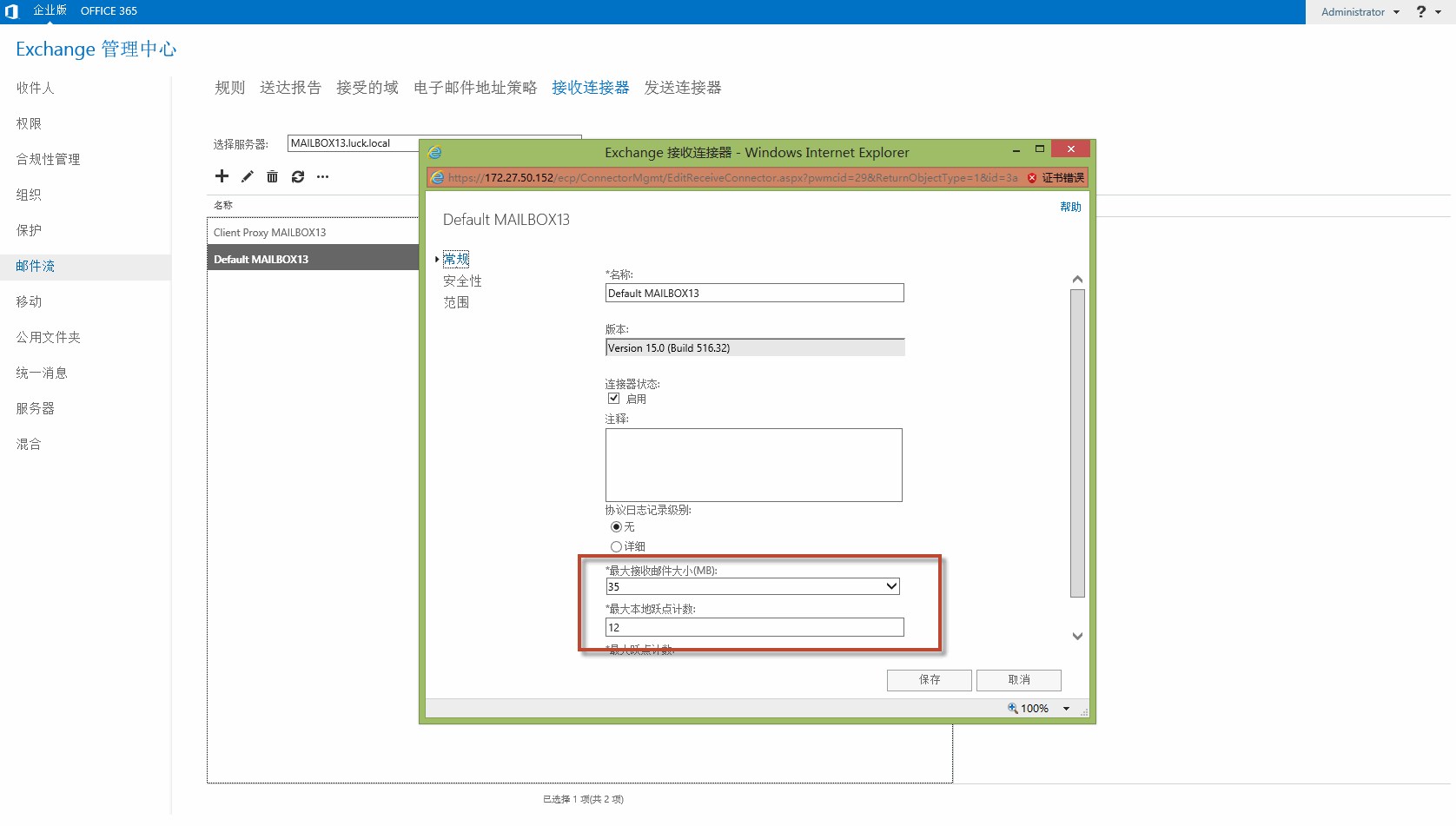Click the page icon in address bar

click(x=438, y=178)
